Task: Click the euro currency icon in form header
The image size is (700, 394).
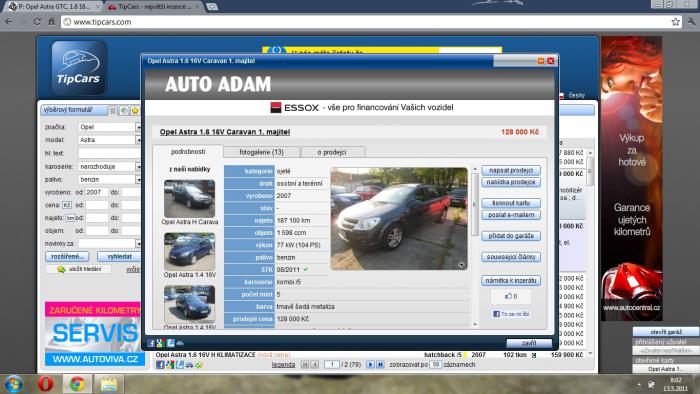Action: tap(124, 110)
